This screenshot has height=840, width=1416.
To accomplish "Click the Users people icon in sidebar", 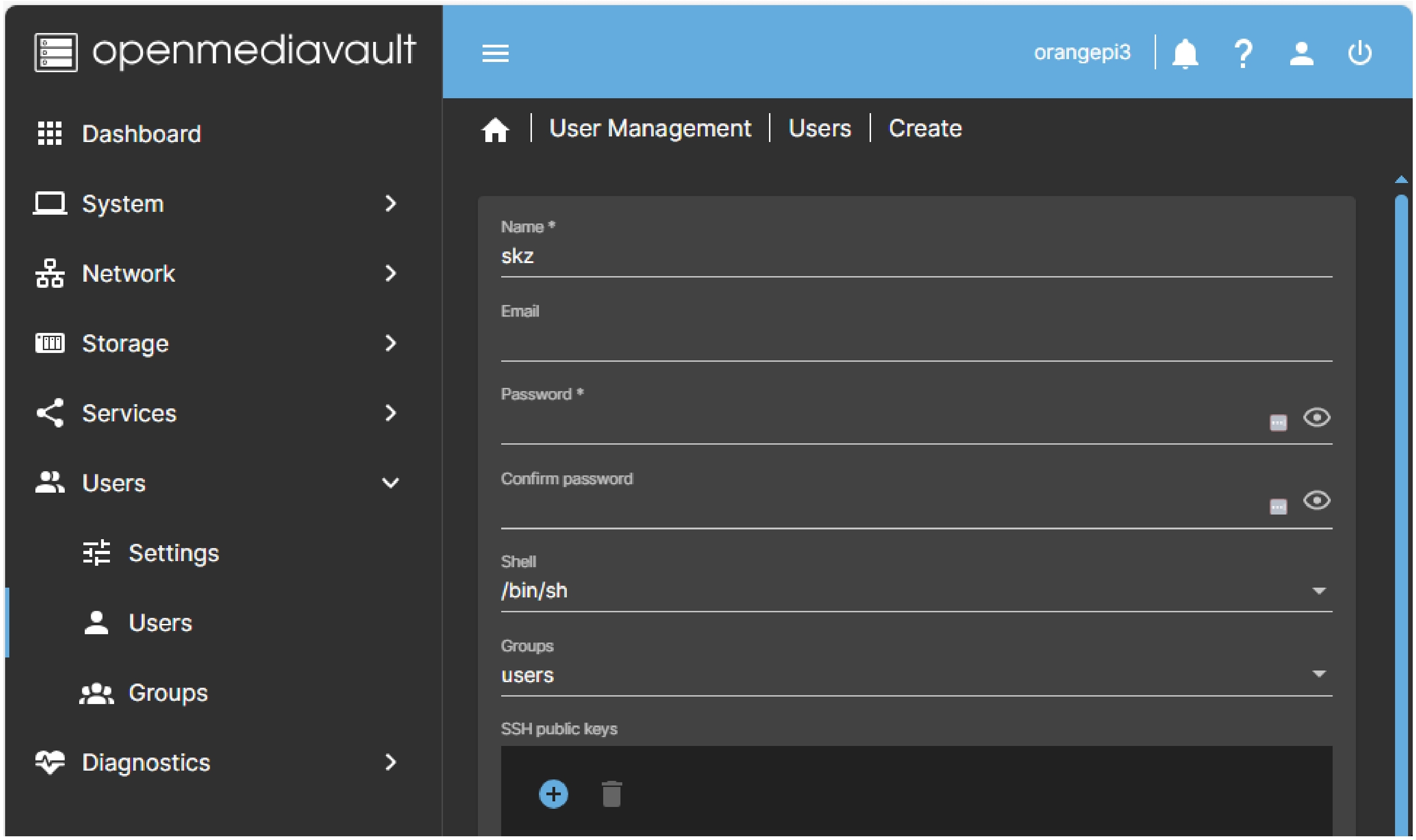I will (50, 482).
